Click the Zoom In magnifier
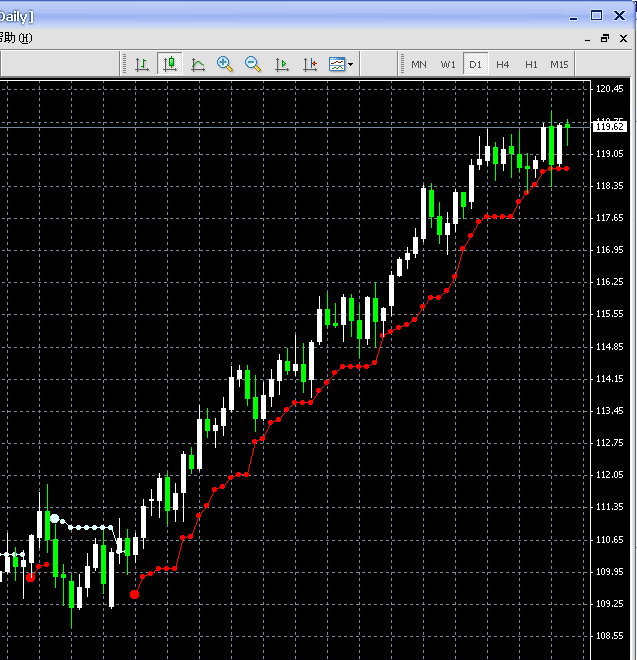 [x=225, y=64]
